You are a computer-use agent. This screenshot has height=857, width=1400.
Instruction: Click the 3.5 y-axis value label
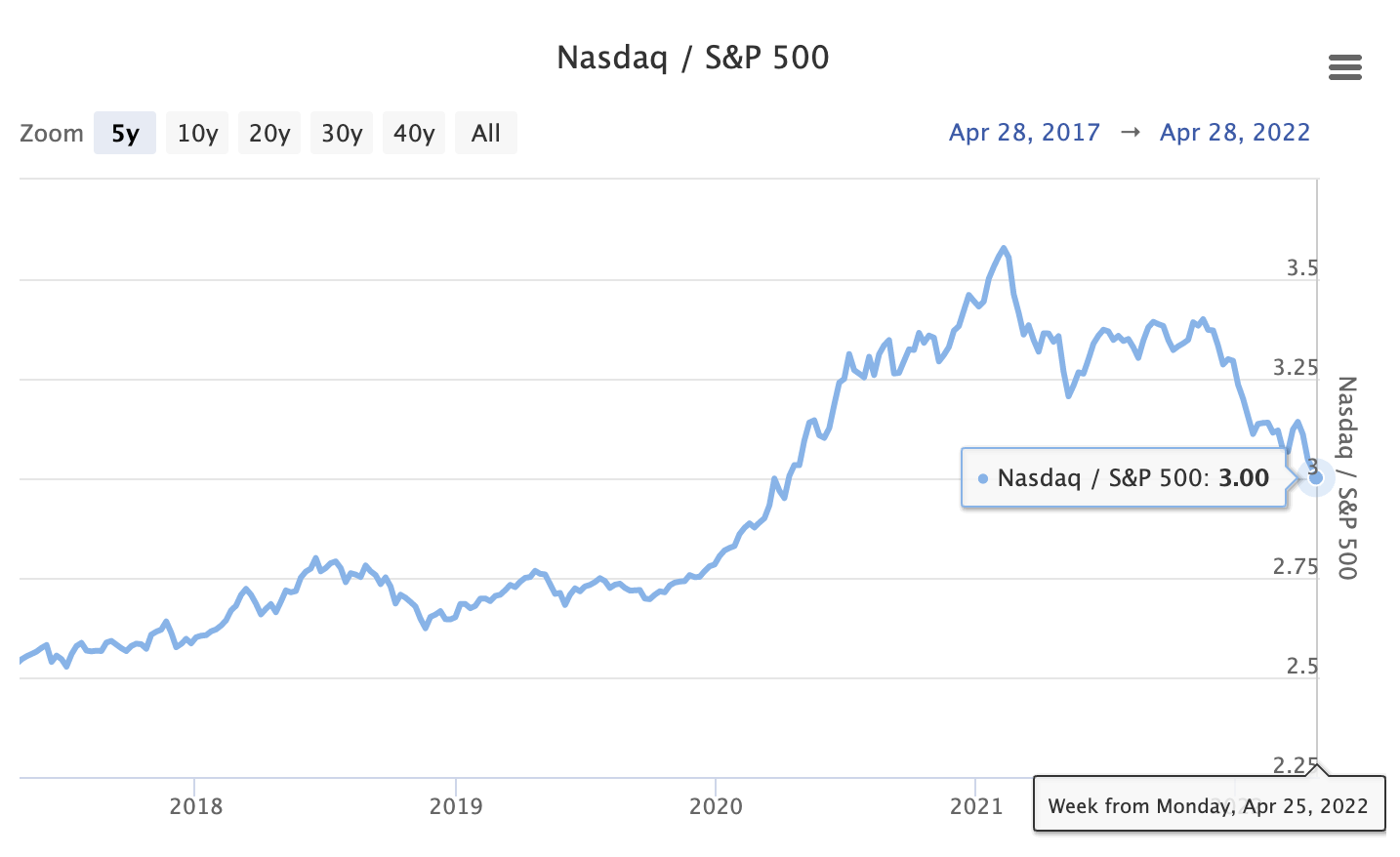(1301, 268)
